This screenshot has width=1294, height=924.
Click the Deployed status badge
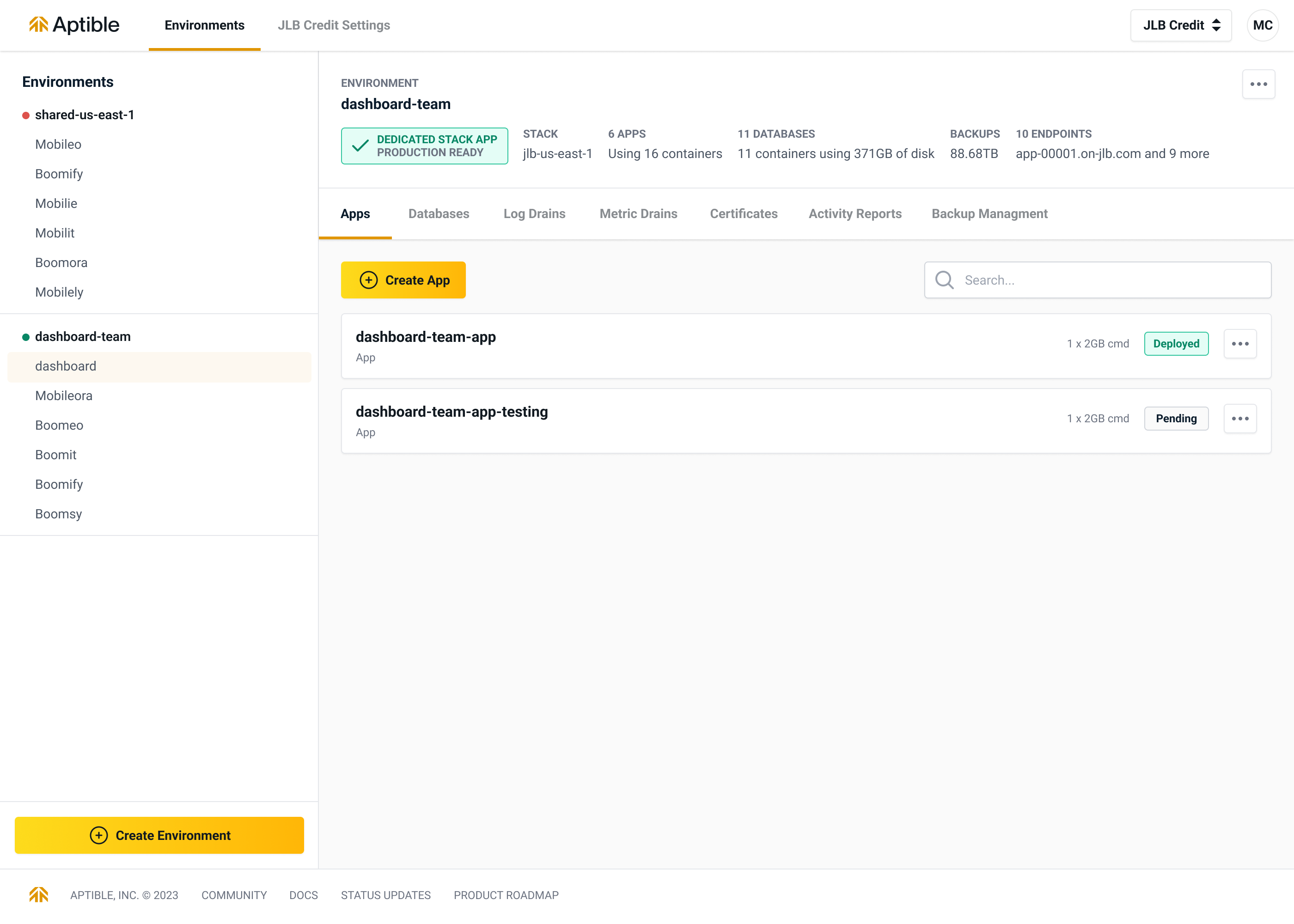[1176, 344]
